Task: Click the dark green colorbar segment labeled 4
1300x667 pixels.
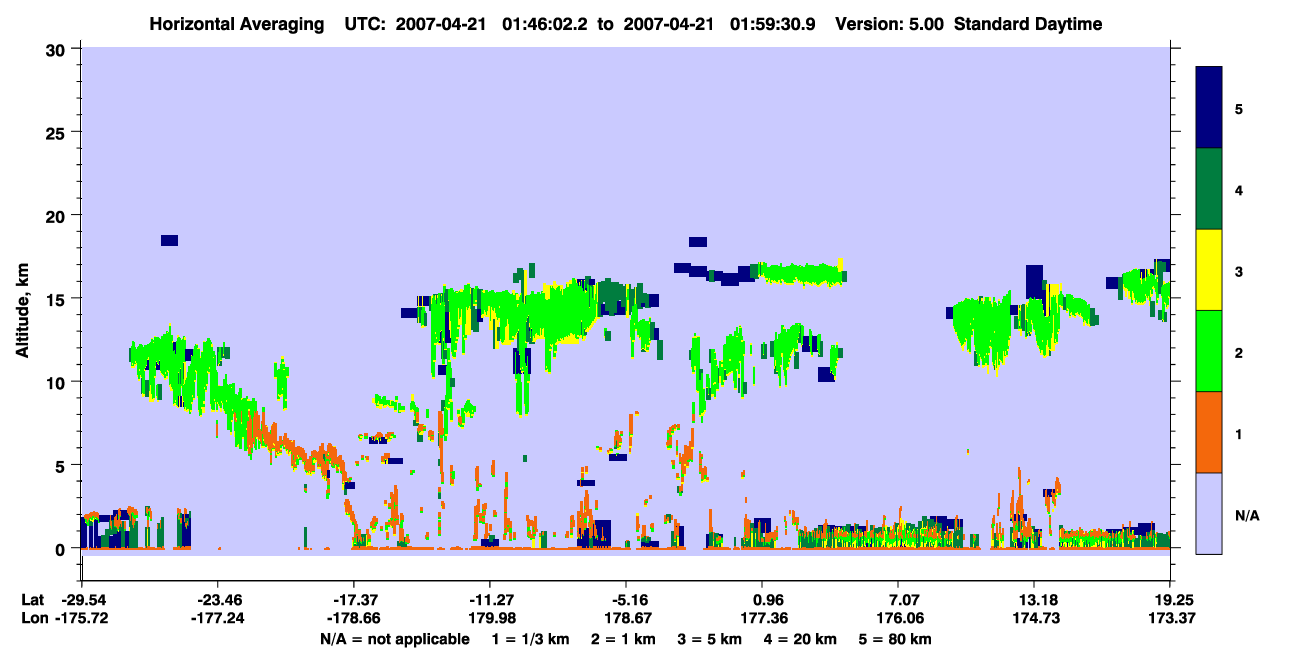Action: [1209, 189]
